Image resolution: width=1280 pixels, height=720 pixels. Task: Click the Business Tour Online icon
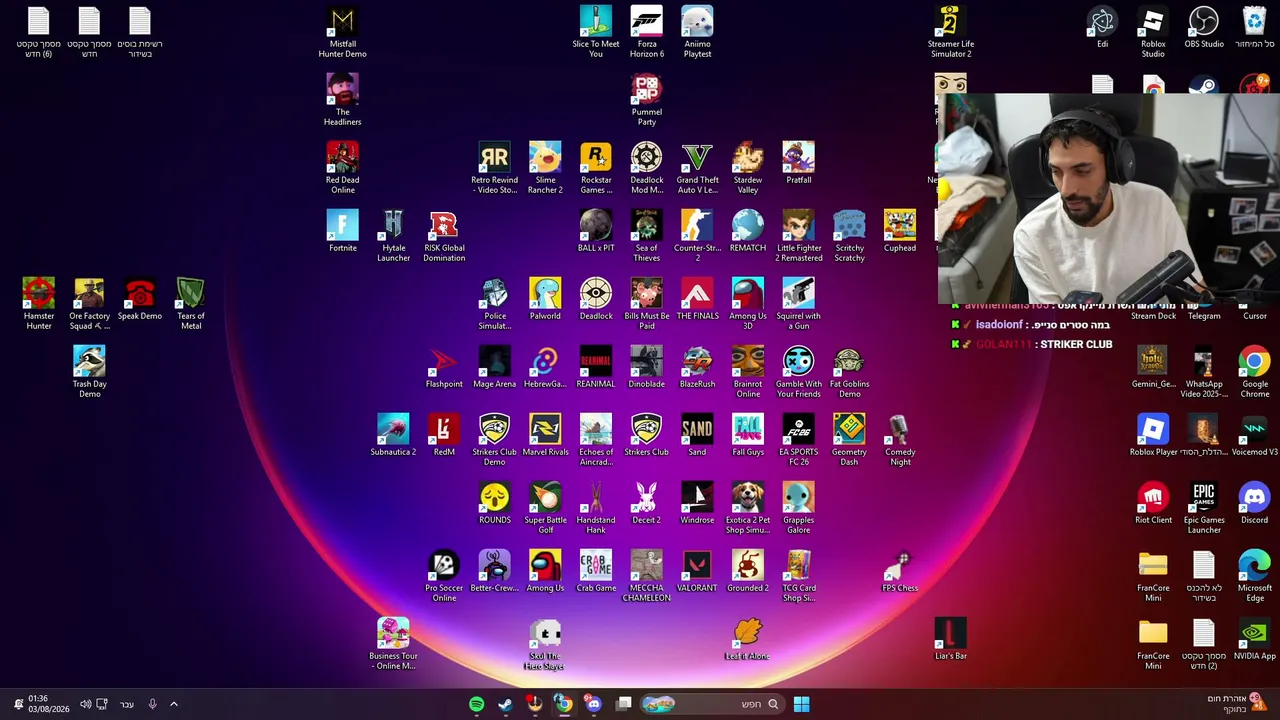click(x=393, y=644)
